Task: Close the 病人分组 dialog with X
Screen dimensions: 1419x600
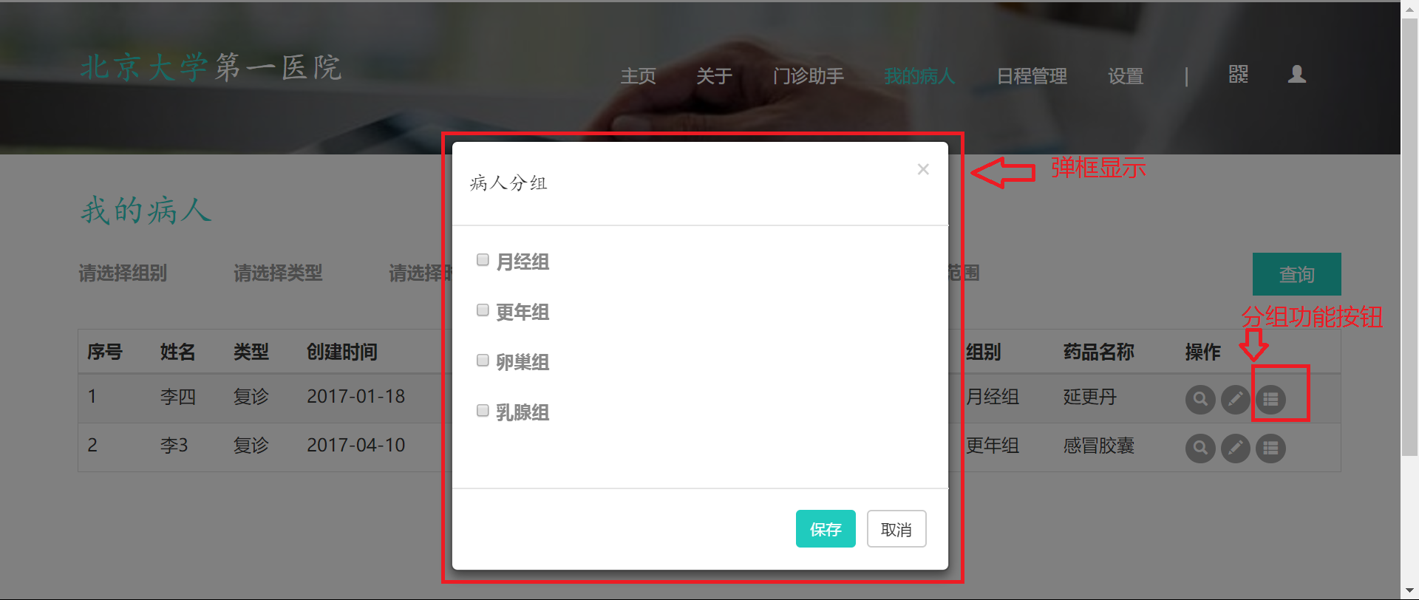Action: point(923,169)
